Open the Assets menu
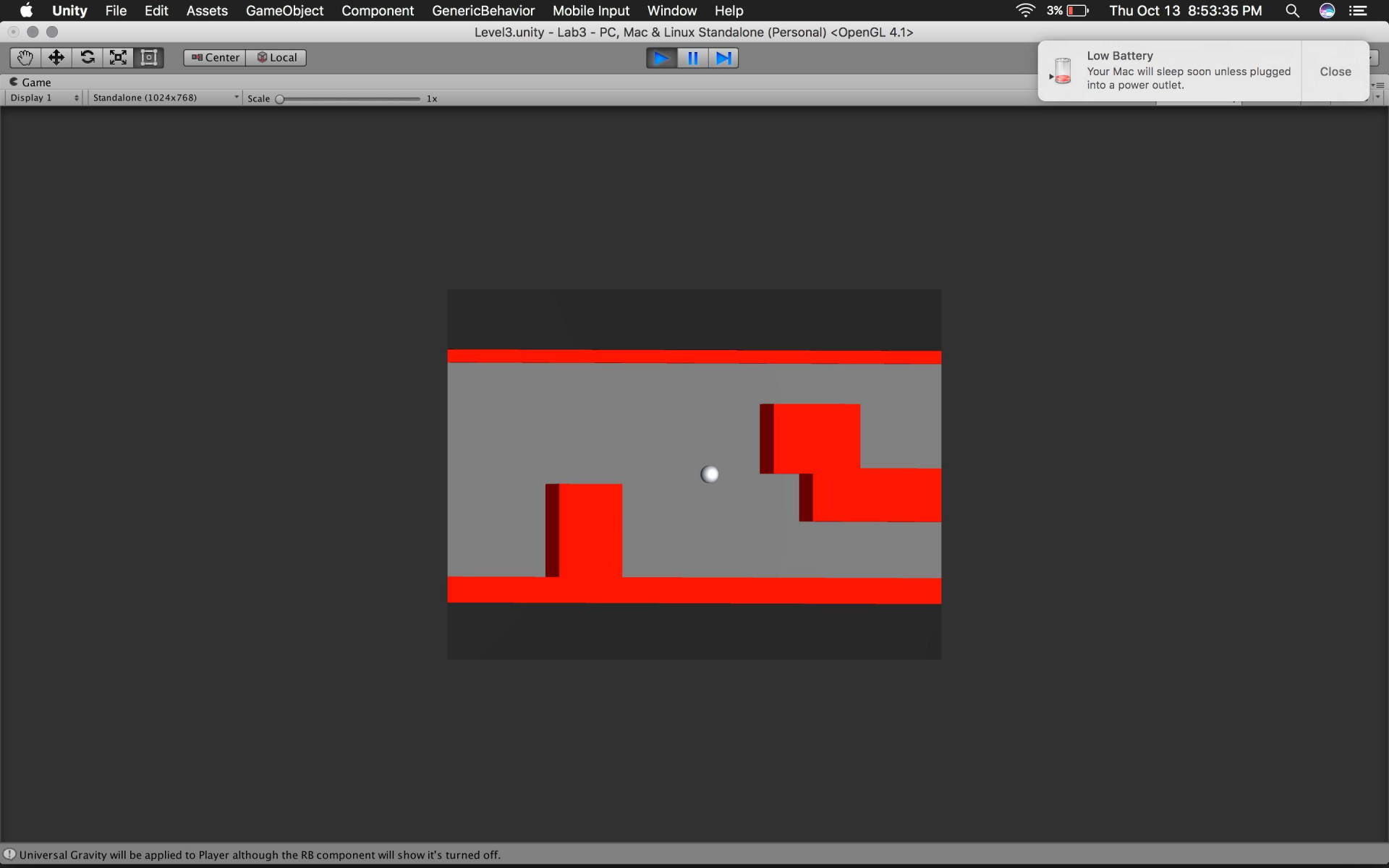 click(207, 11)
